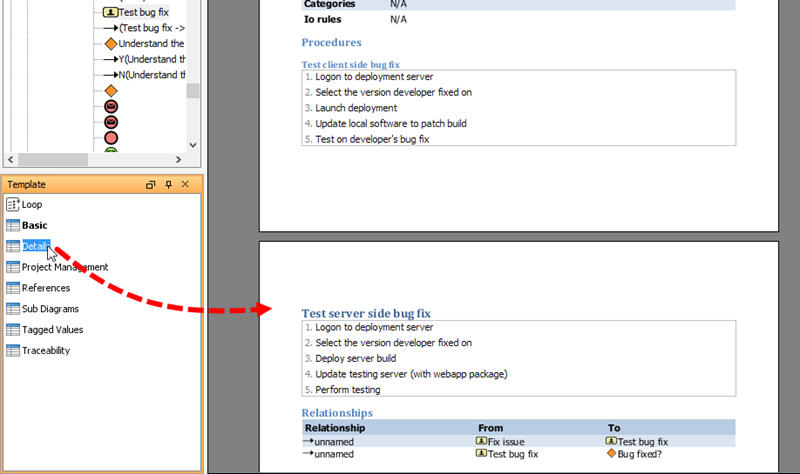Viewport: 800px width, 474px height.
Task: Float the Template panel window
Action: point(151,185)
